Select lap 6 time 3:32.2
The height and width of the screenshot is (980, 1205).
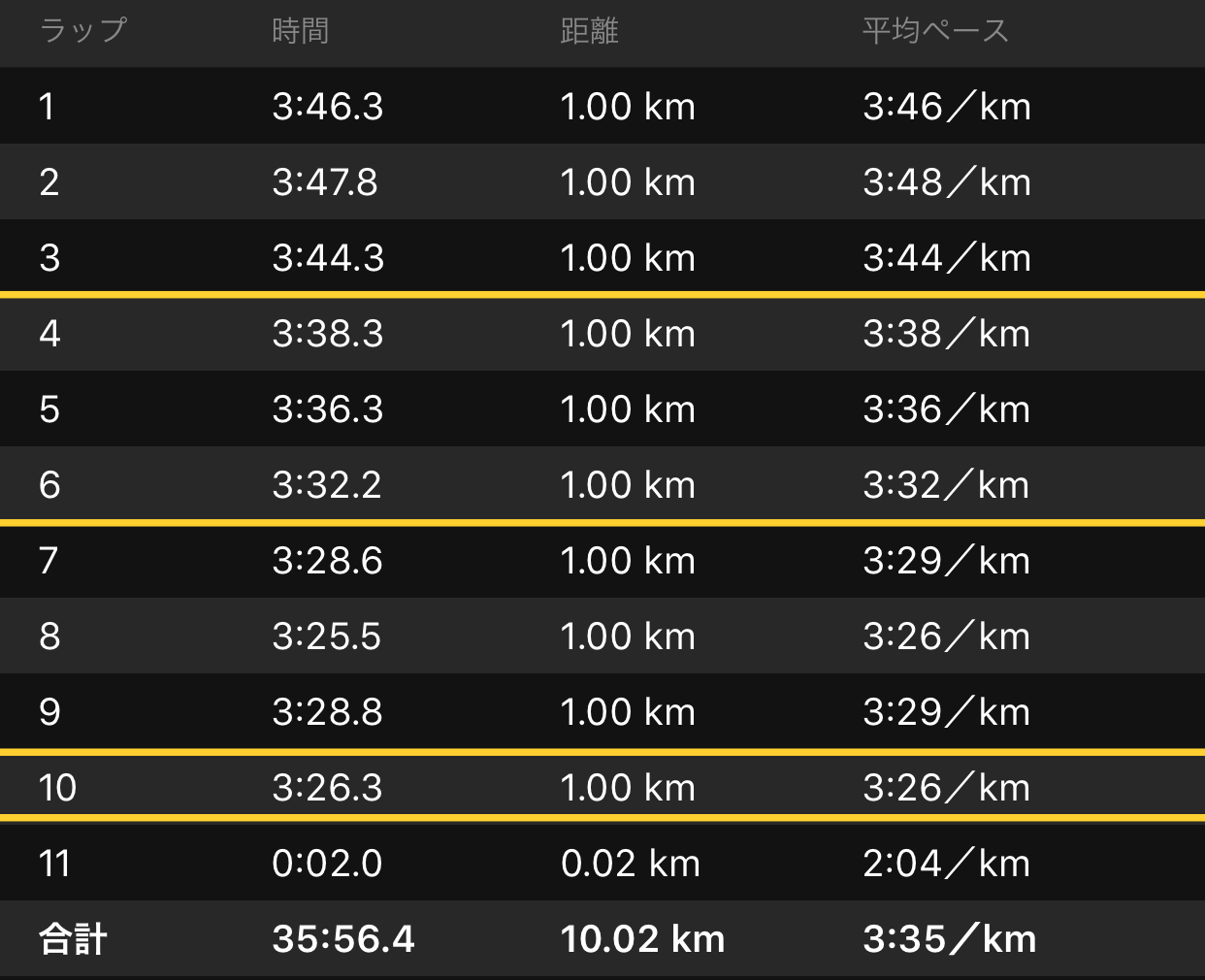(327, 485)
